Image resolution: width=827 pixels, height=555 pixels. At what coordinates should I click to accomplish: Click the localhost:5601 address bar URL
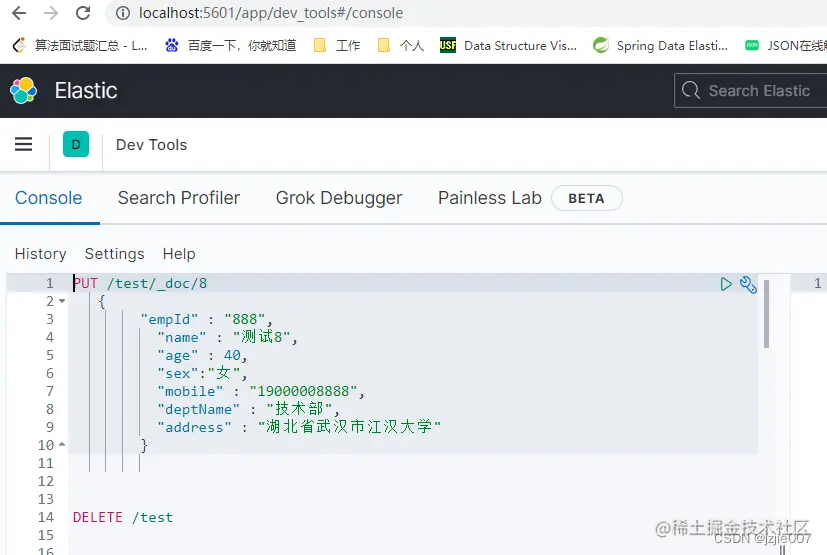tap(271, 13)
